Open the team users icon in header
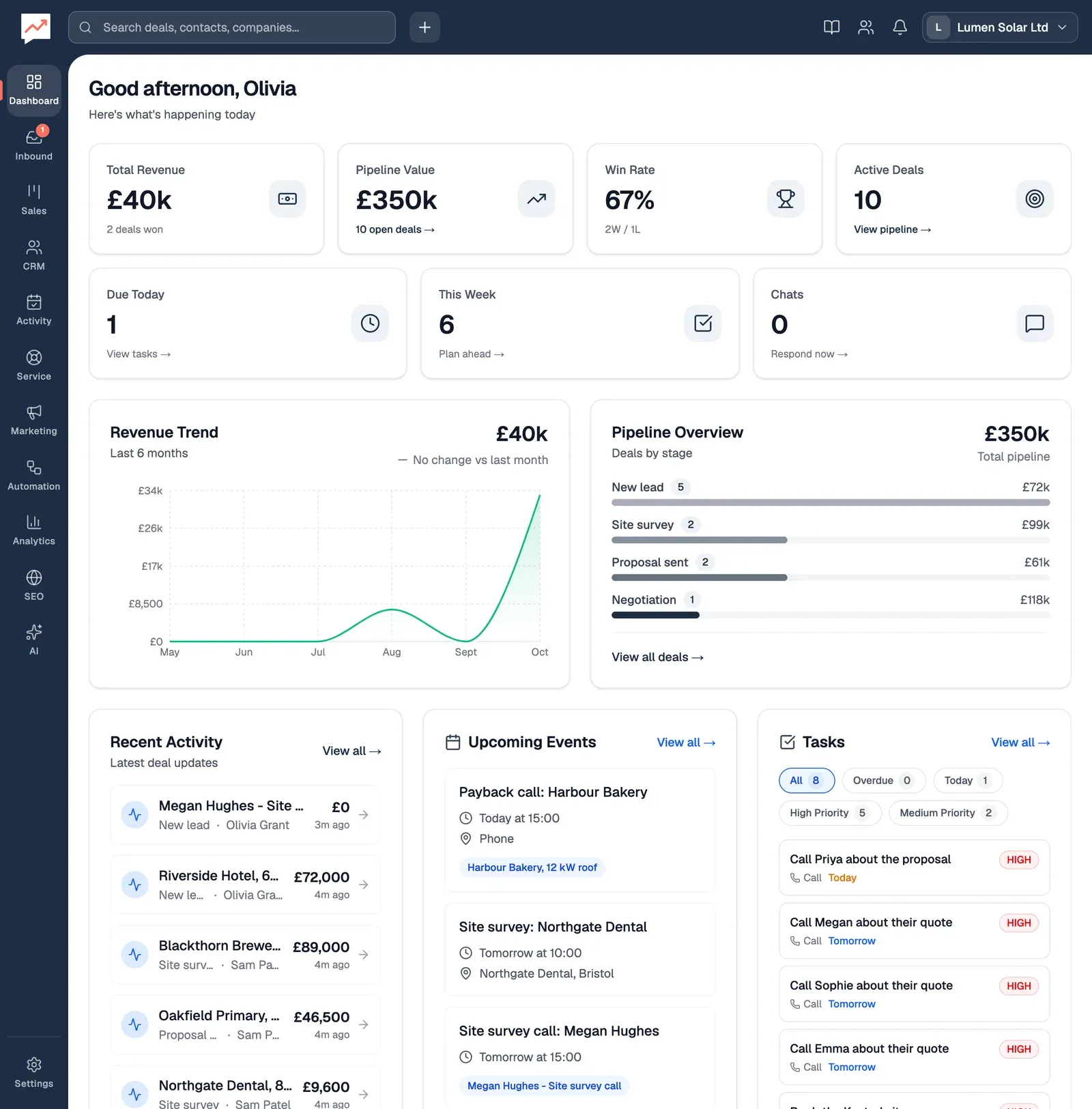This screenshot has height=1109, width=1092. [x=865, y=27]
